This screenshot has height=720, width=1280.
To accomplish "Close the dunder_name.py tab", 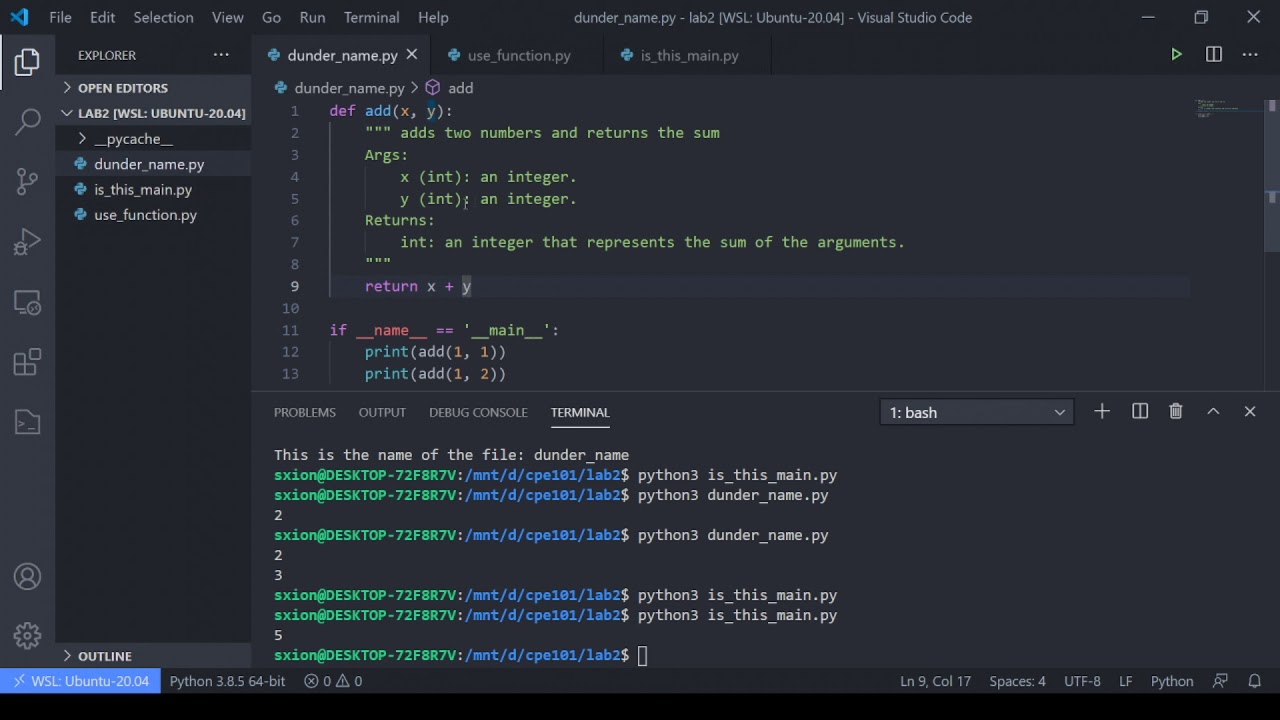I will click(x=412, y=55).
